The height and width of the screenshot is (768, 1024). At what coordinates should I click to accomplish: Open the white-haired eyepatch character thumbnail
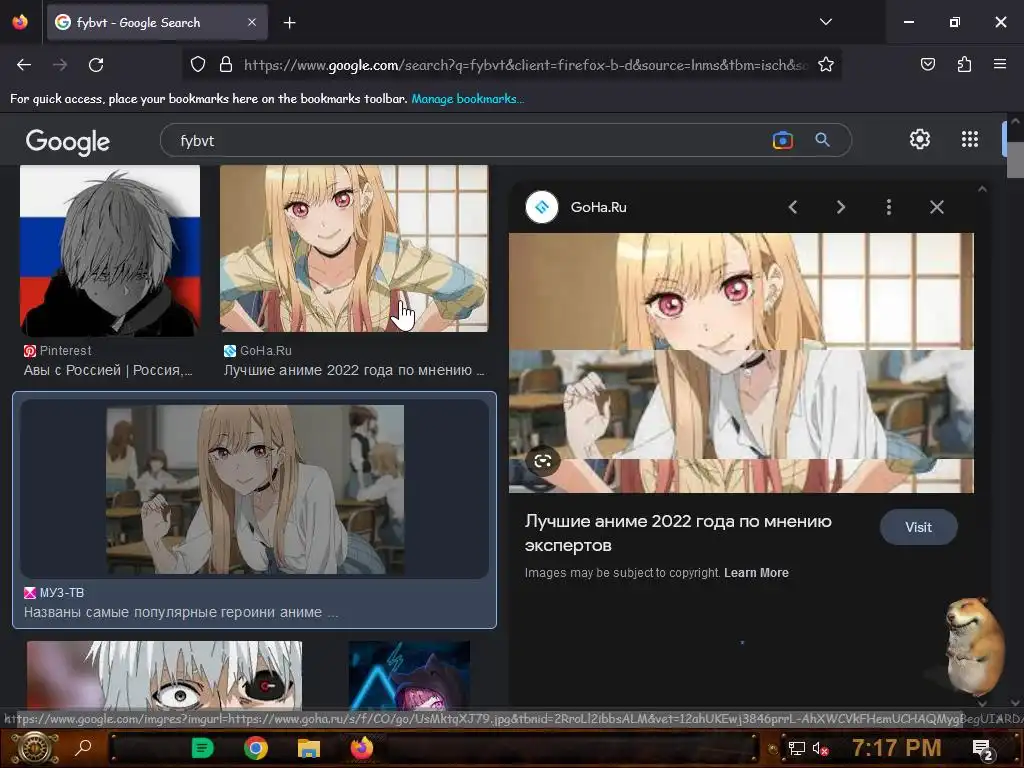(x=165, y=675)
